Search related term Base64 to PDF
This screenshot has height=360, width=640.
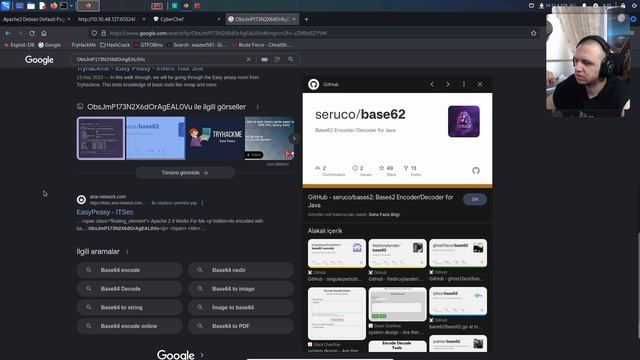pos(241,326)
